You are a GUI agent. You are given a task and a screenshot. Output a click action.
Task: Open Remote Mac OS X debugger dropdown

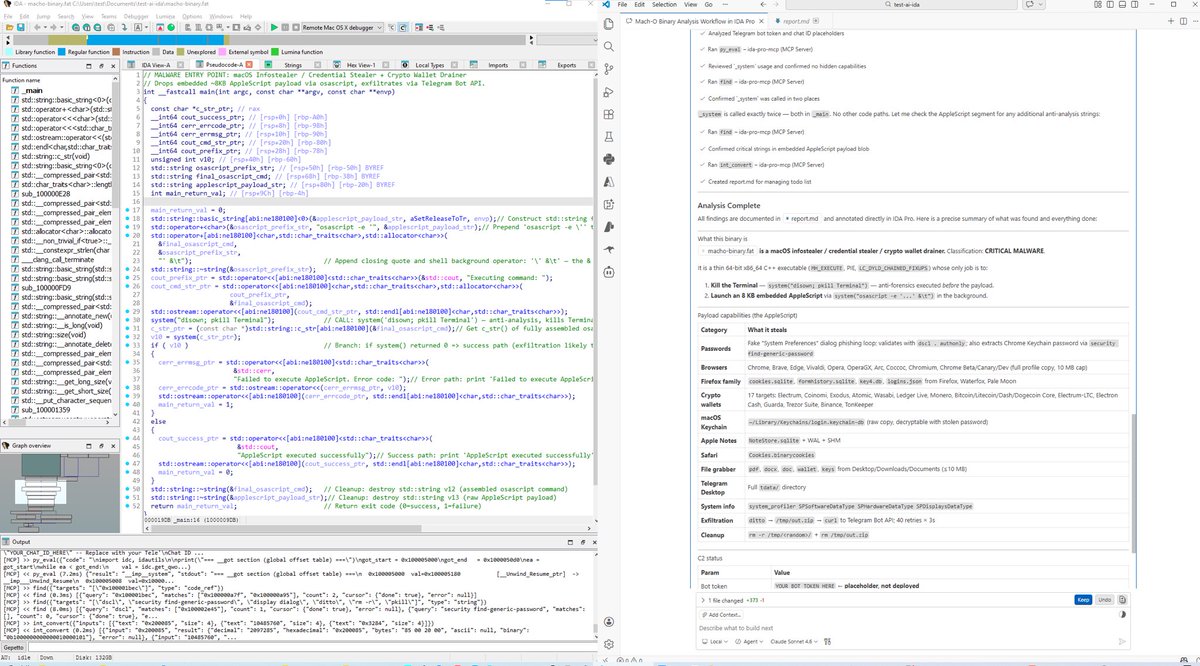[343, 28]
